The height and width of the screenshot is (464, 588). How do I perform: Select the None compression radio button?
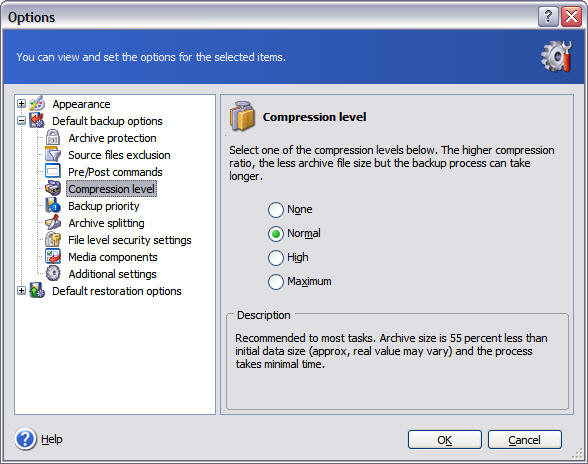tap(276, 210)
